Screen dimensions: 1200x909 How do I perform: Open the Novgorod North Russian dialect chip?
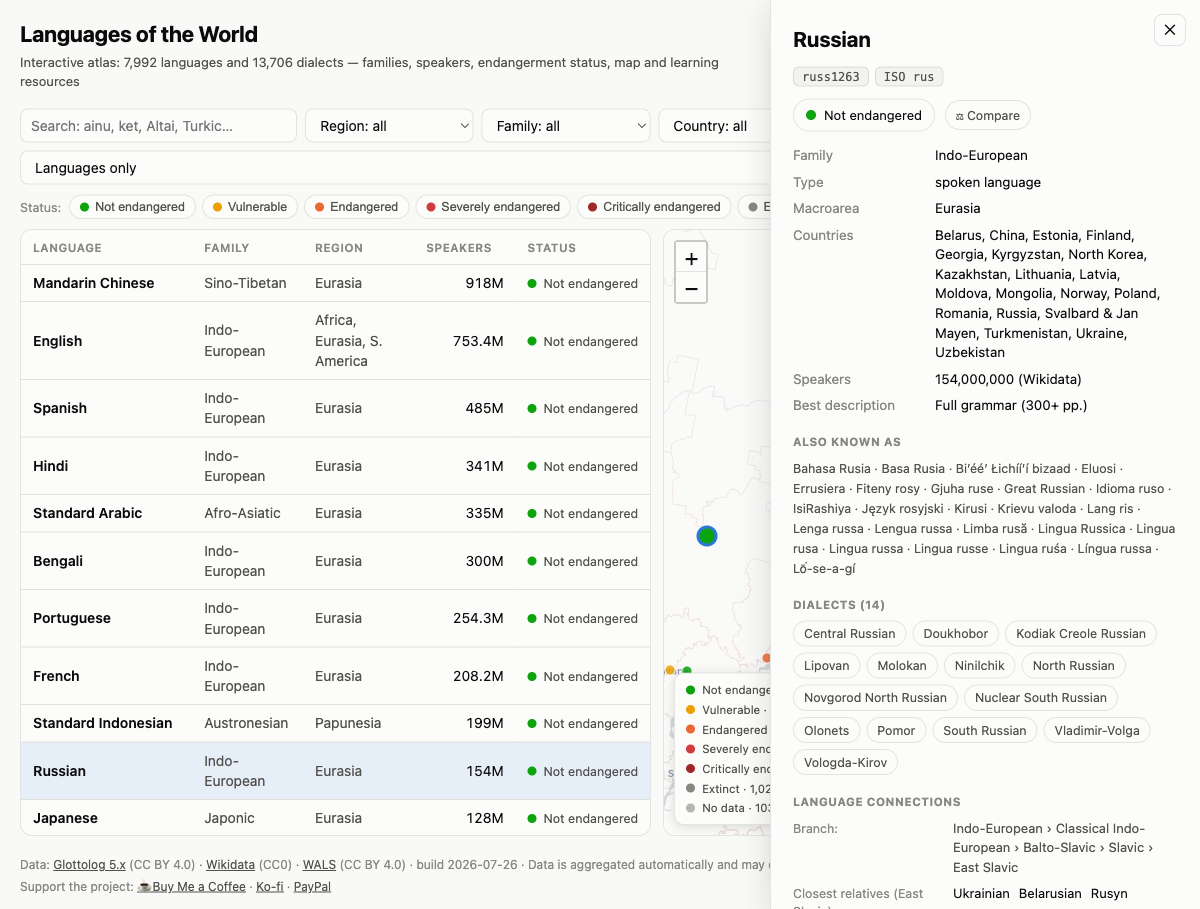[876, 698]
